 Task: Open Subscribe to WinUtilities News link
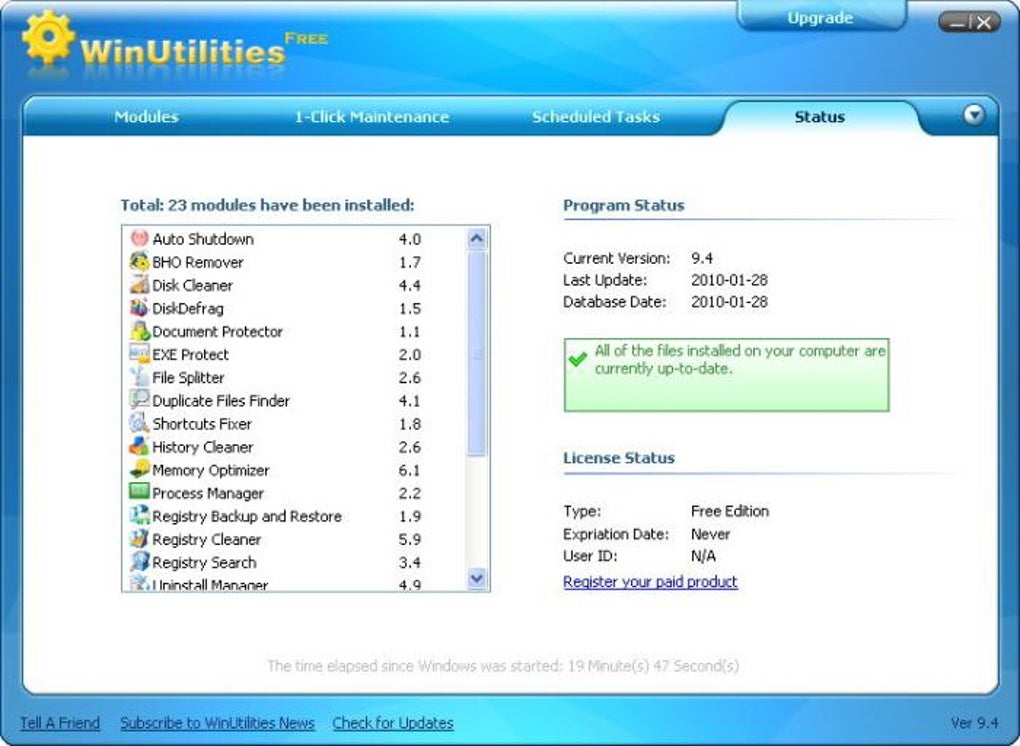click(217, 723)
